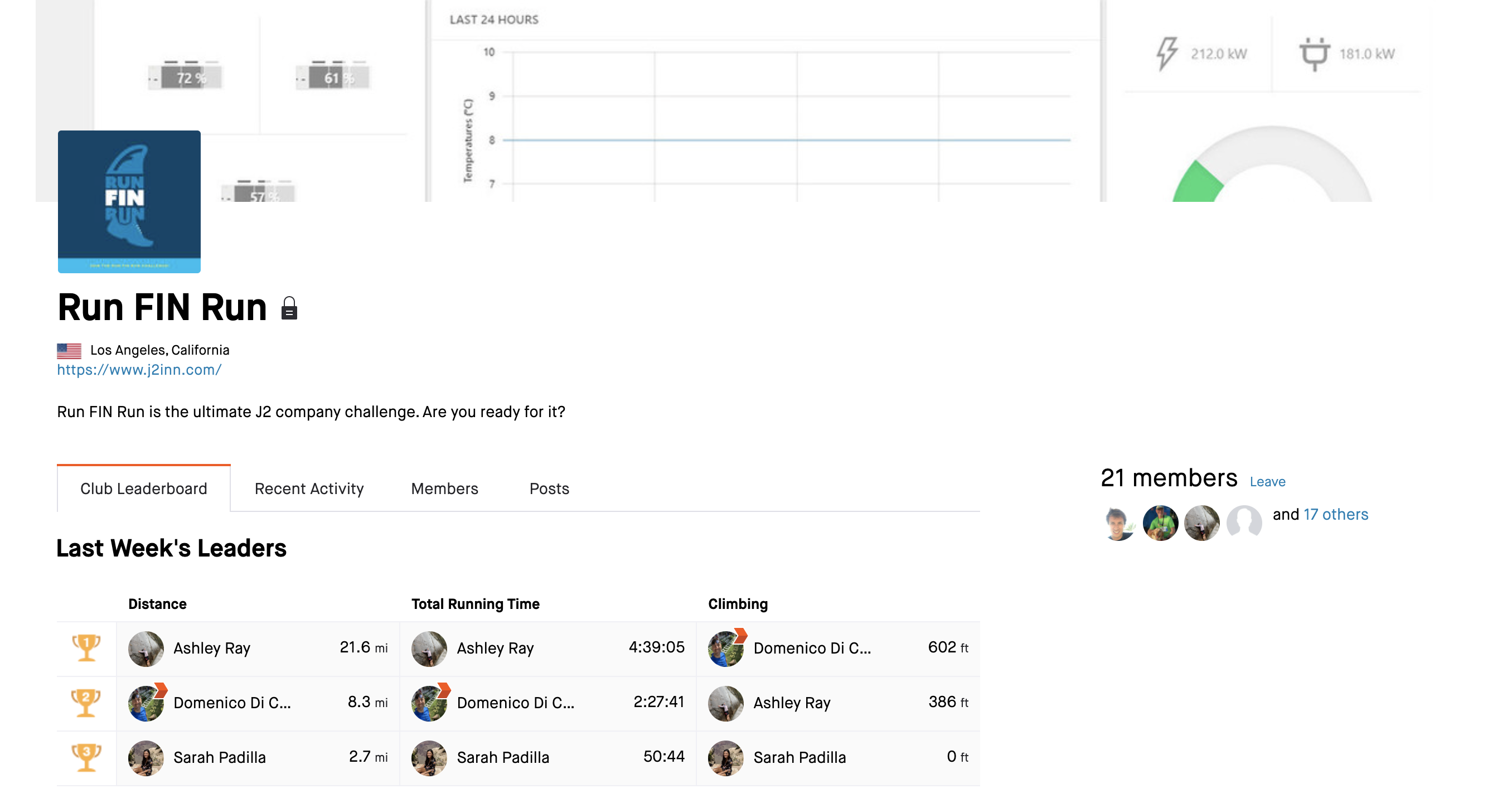Click Domenico avatar in Distance column
The height and width of the screenshot is (803, 1512).
click(146, 703)
